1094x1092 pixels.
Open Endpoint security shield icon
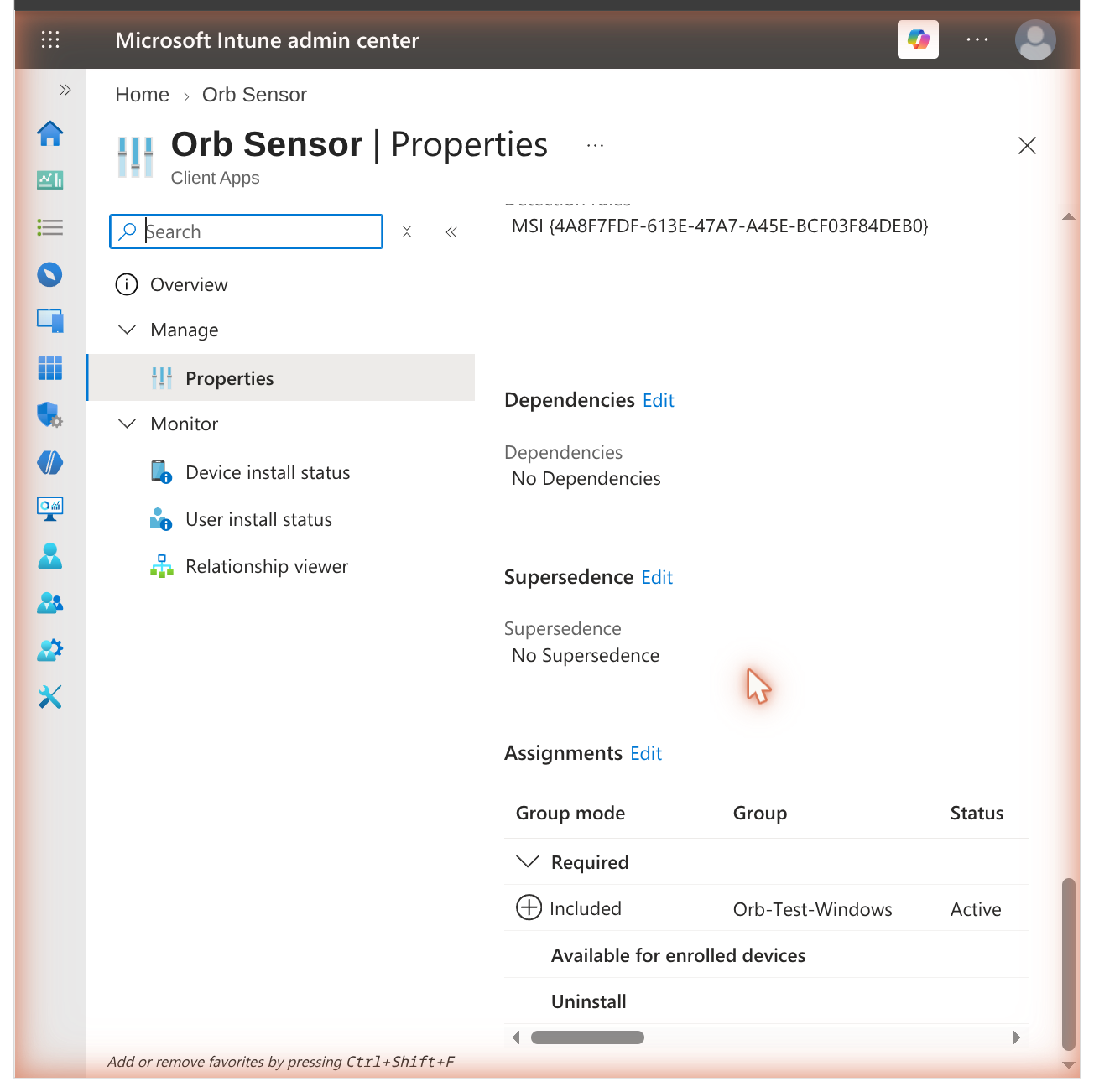click(50, 415)
